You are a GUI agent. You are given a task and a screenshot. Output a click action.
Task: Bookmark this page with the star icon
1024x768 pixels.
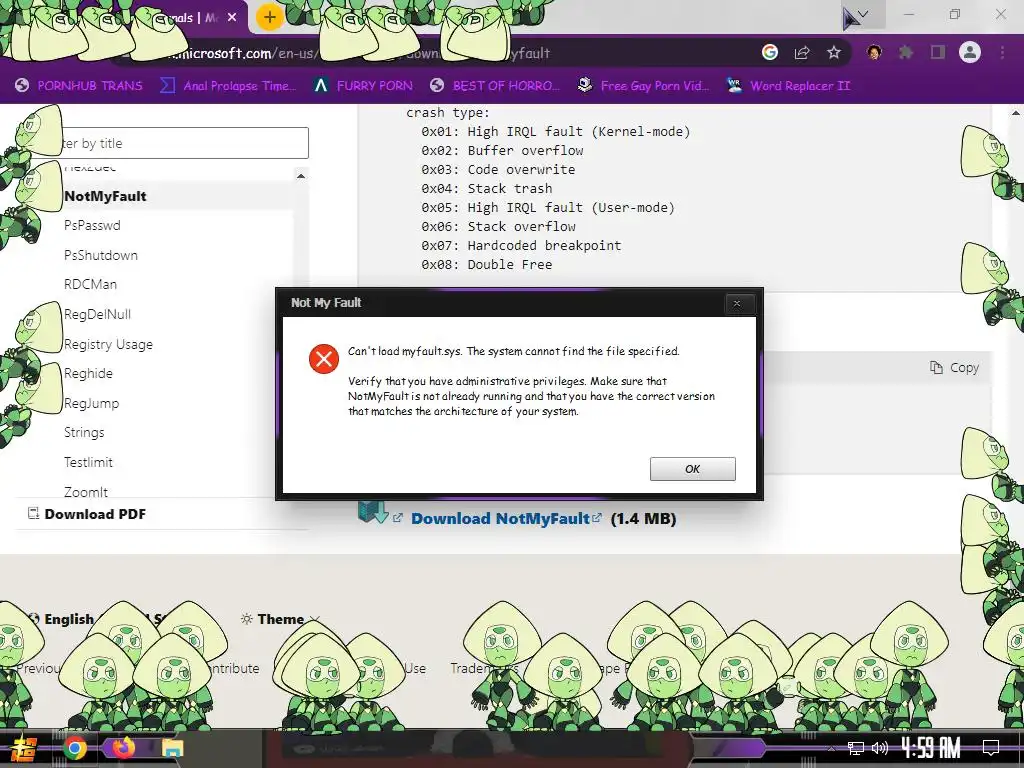834,52
